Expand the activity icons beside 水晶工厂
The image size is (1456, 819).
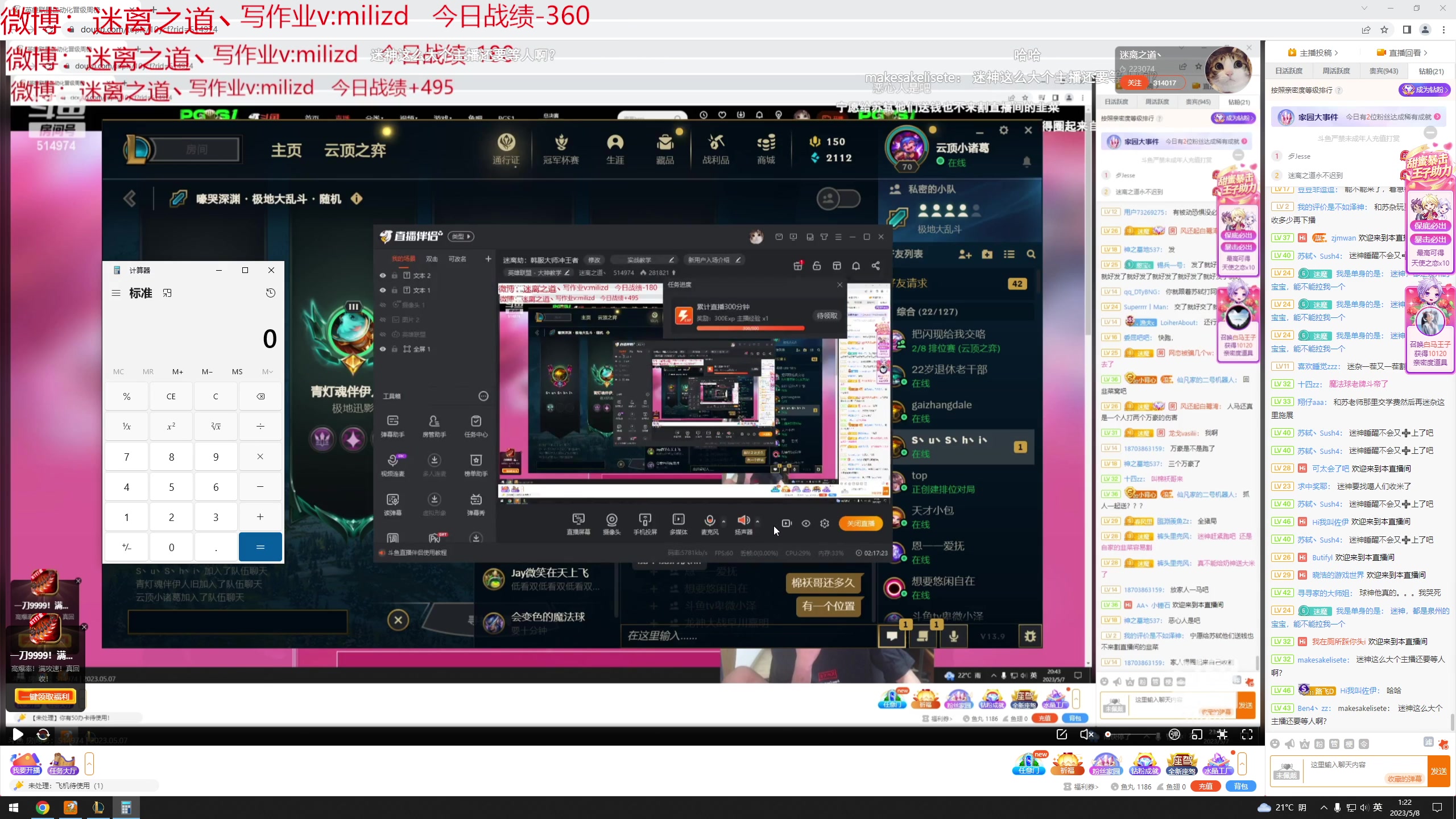coord(1242,763)
